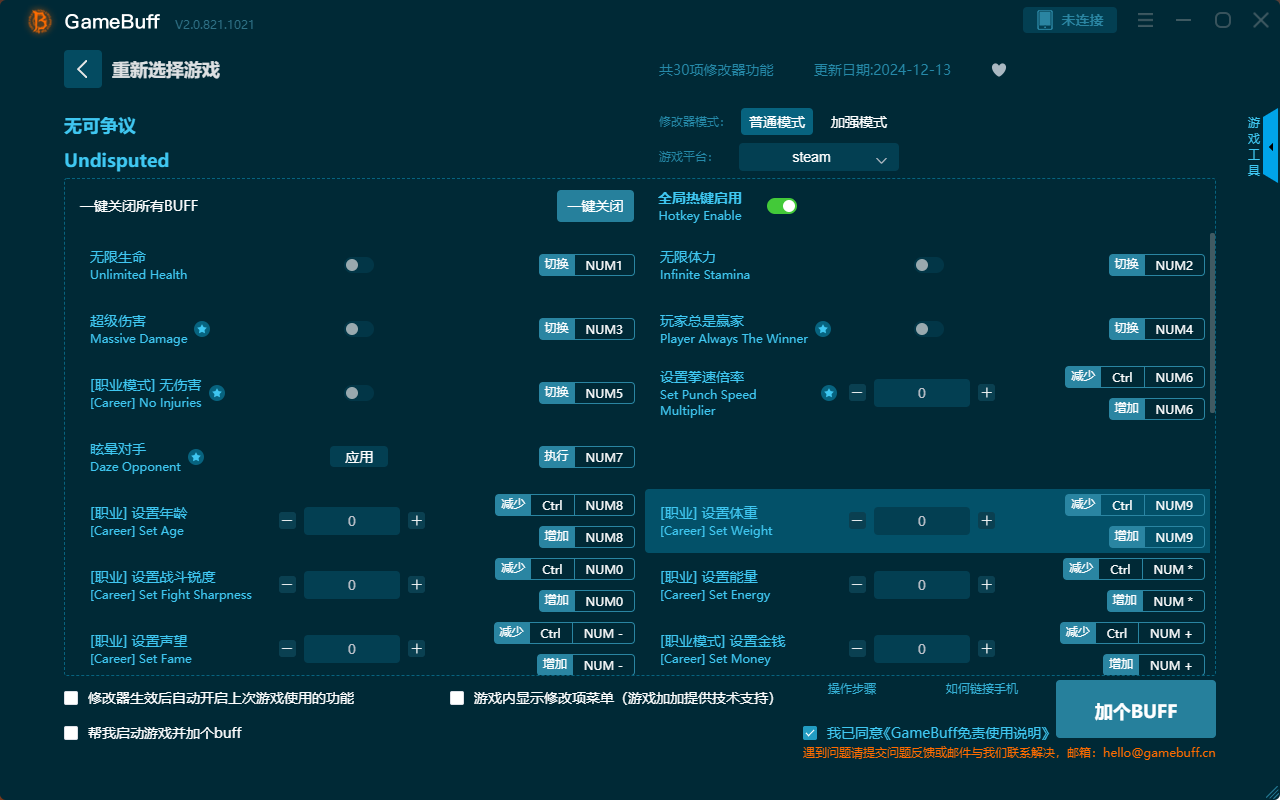This screenshot has height=800, width=1280.
Task: Open the steam game platform dropdown
Action: click(818, 157)
